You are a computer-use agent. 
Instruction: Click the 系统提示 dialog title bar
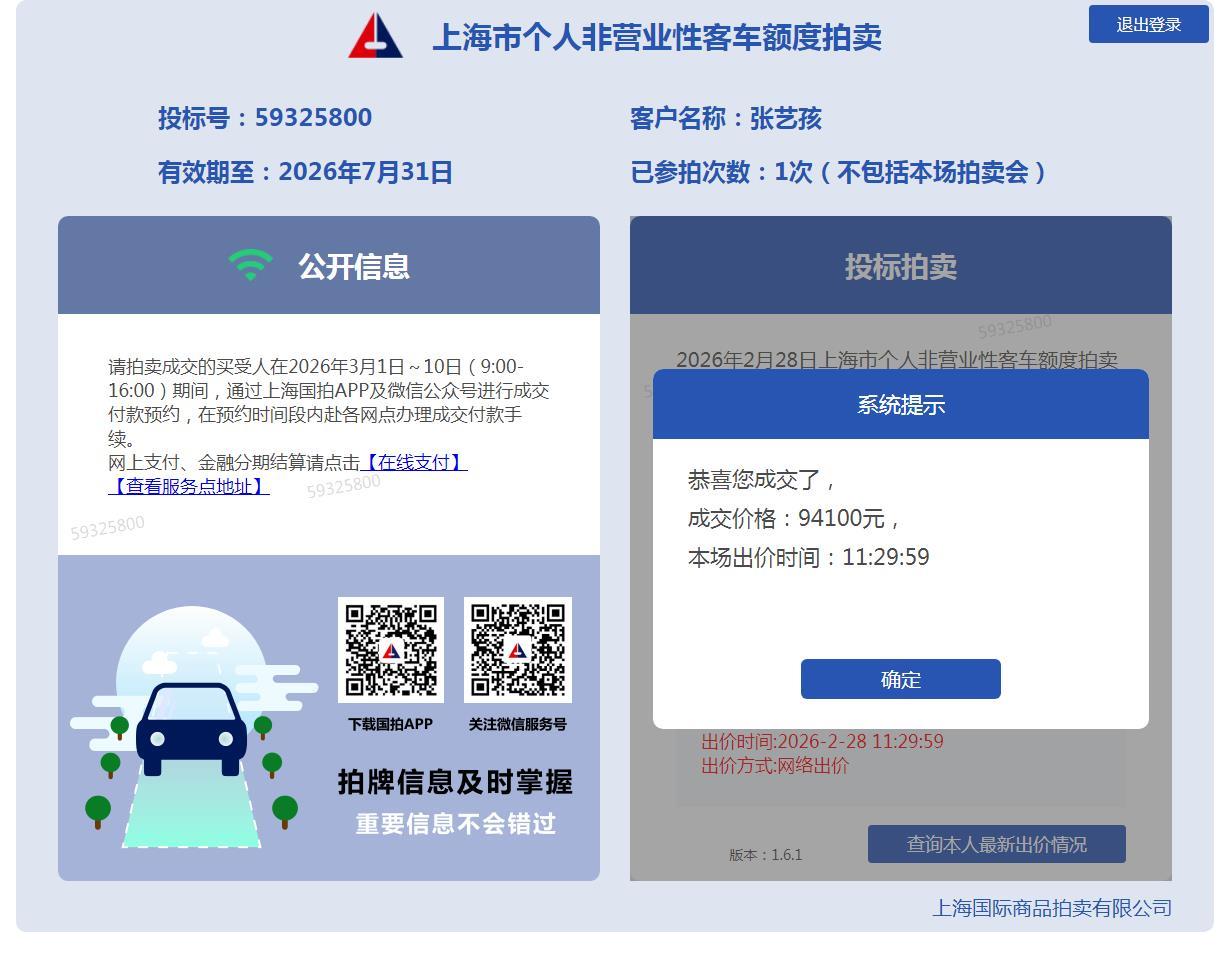(900, 405)
